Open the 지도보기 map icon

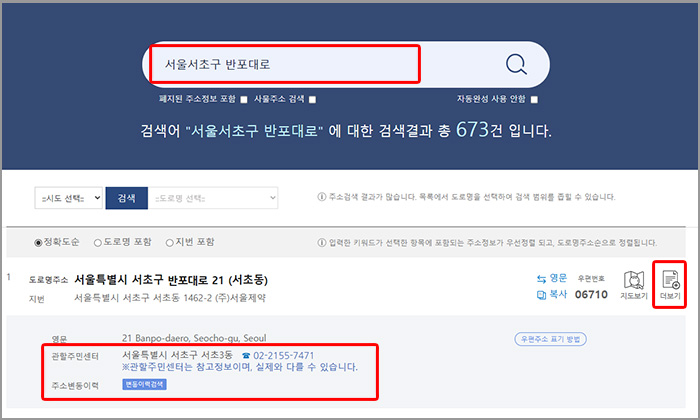coord(633,280)
